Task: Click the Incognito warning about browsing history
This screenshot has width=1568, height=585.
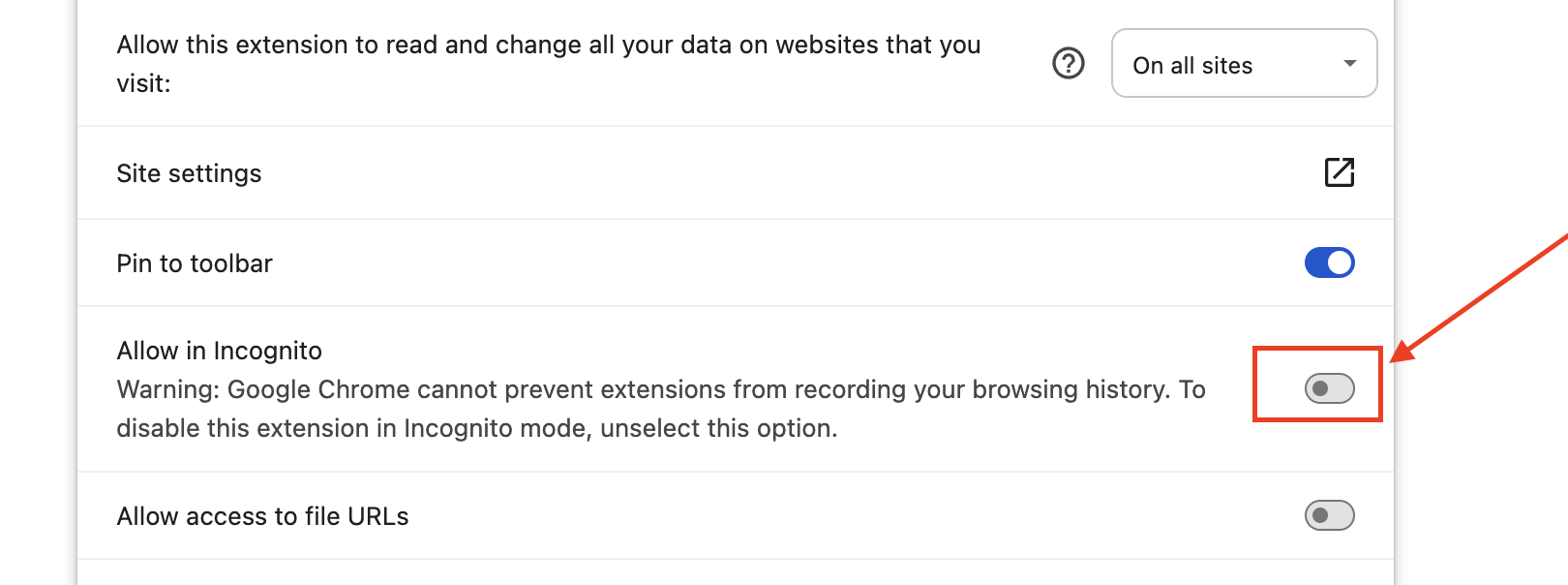Action: [x=661, y=409]
